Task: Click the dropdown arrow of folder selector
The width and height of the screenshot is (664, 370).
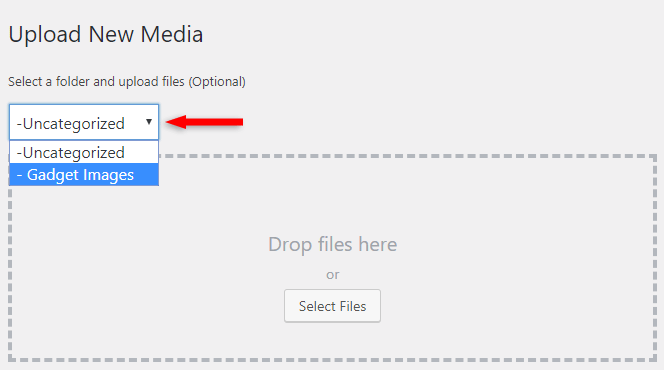Action: [x=149, y=122]
